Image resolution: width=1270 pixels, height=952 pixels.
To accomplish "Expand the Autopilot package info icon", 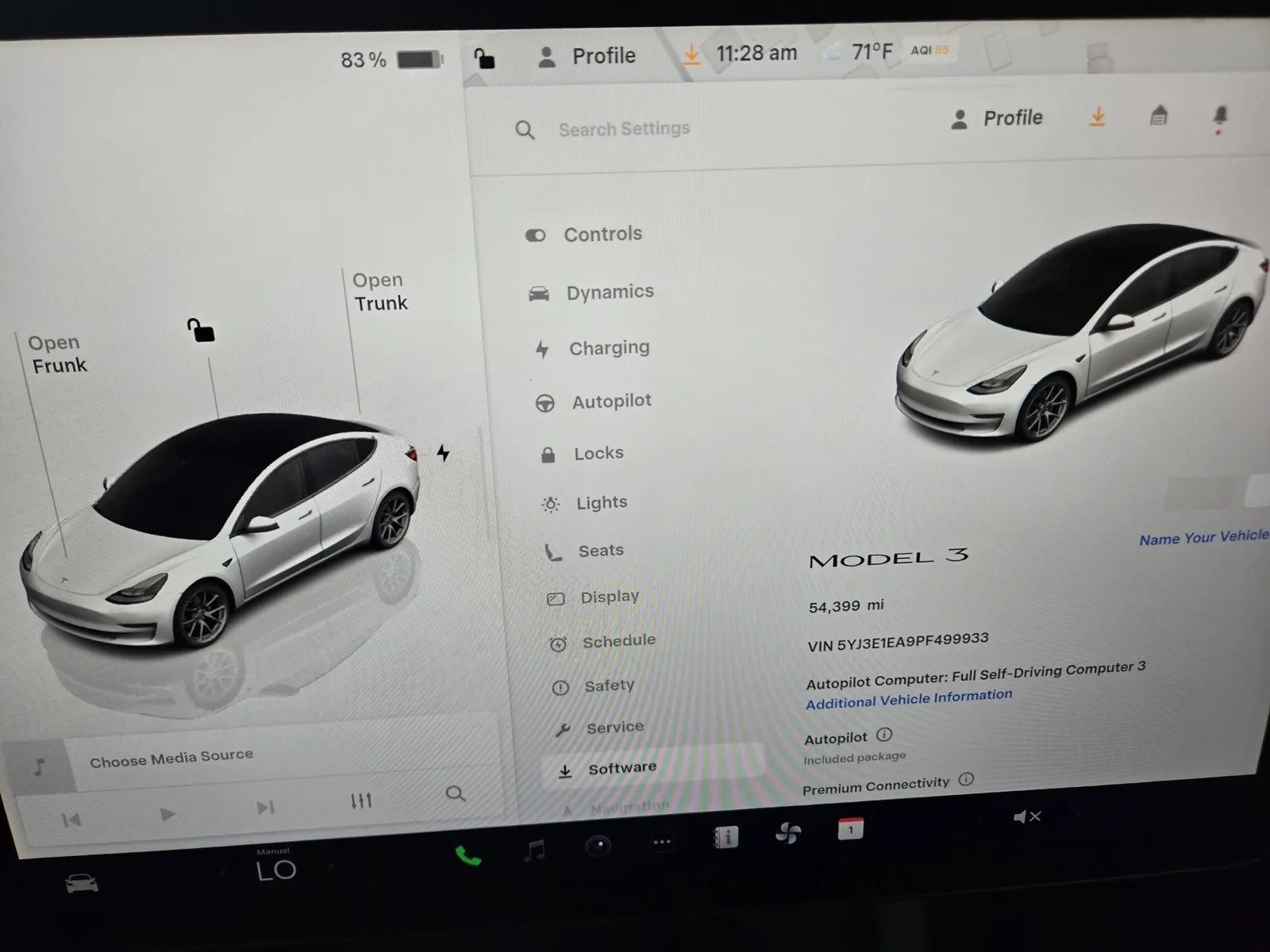I will (884, 735).
